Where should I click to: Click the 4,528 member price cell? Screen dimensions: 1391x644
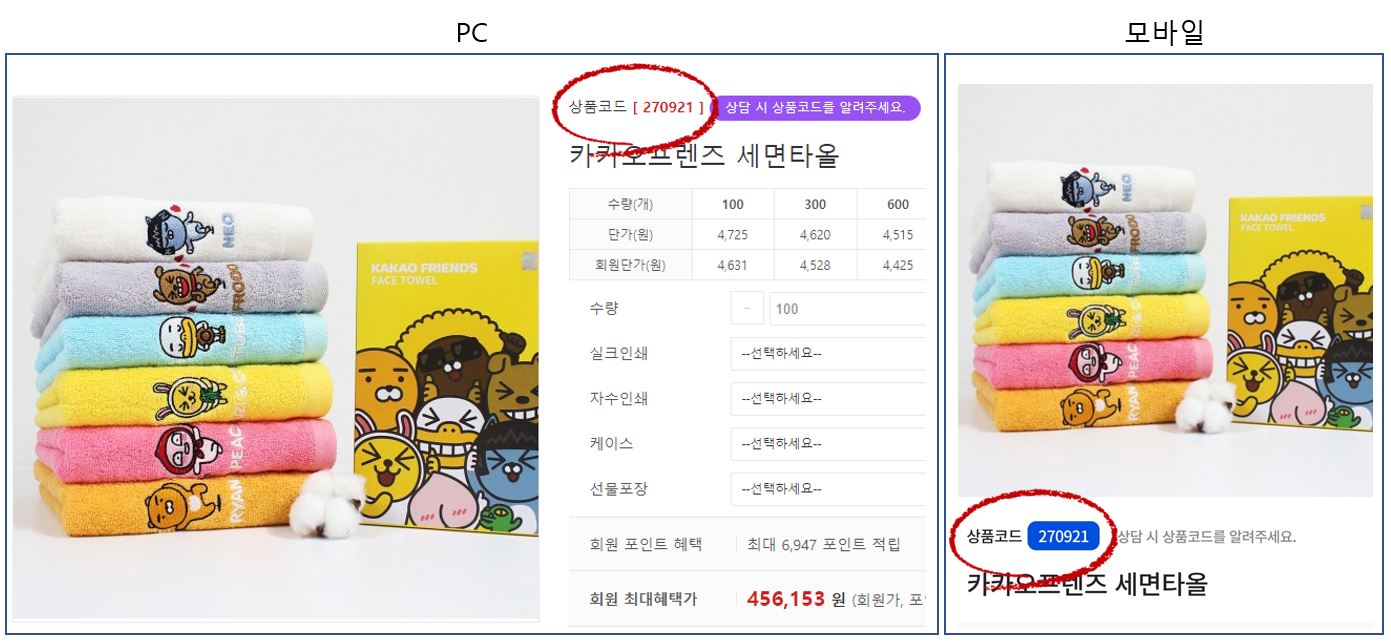point(815,265)
